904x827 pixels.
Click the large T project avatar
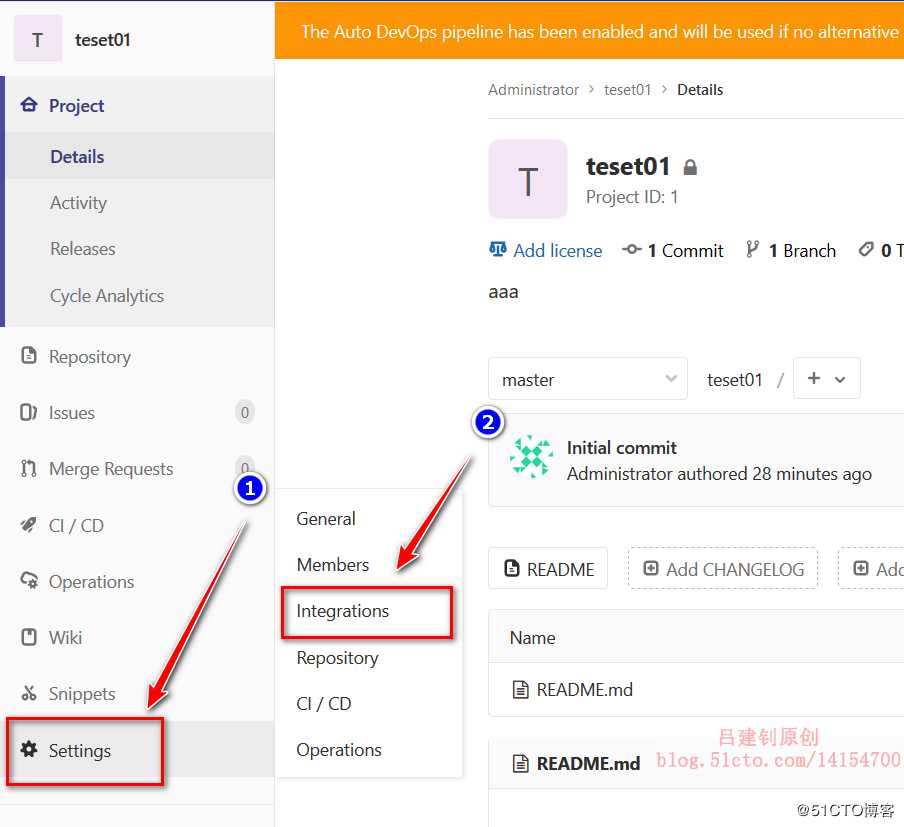point(528,179)
